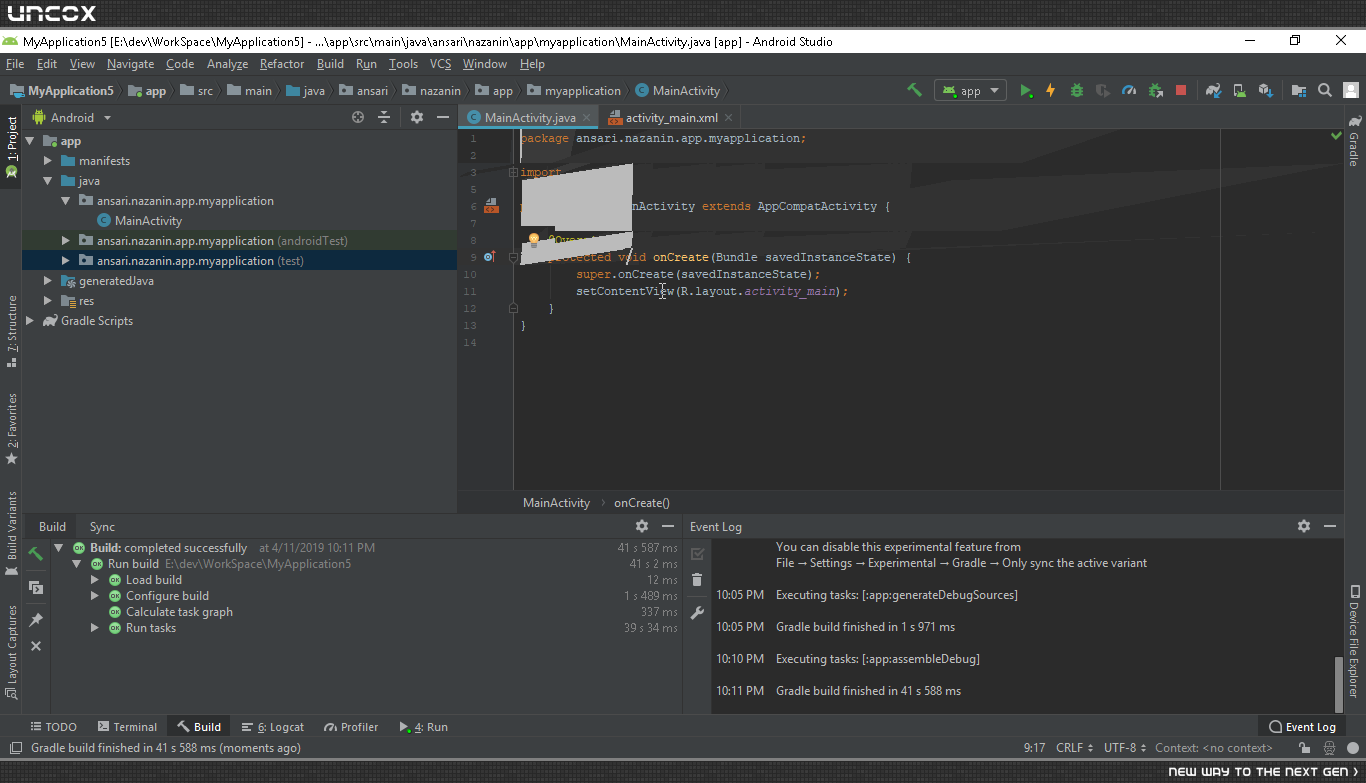Screen dimensions: 1366x783
Task: Switch to the activity_main.xml editor tab
Action: click(671, 118)
